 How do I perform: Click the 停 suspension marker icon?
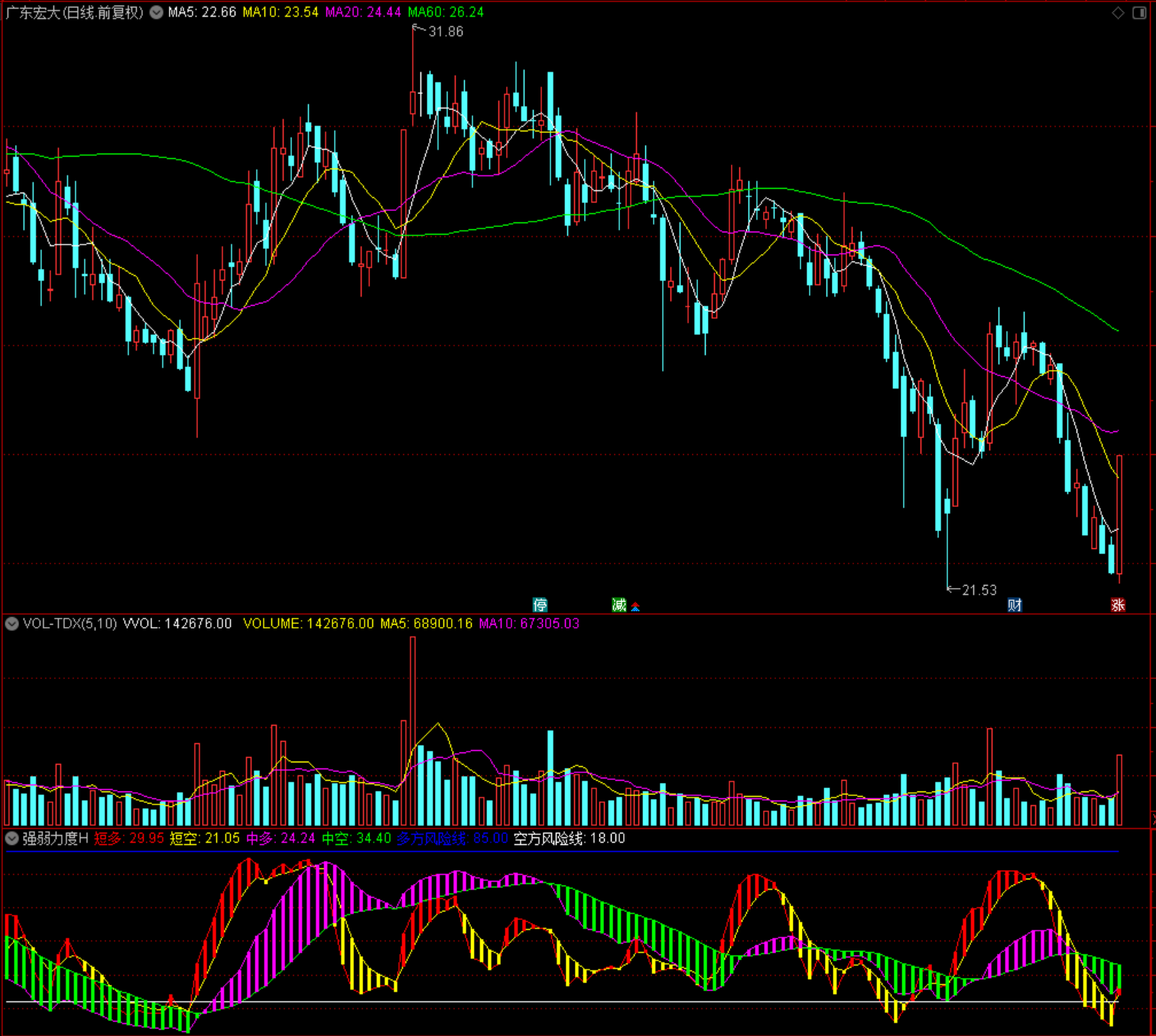point(540,605)
